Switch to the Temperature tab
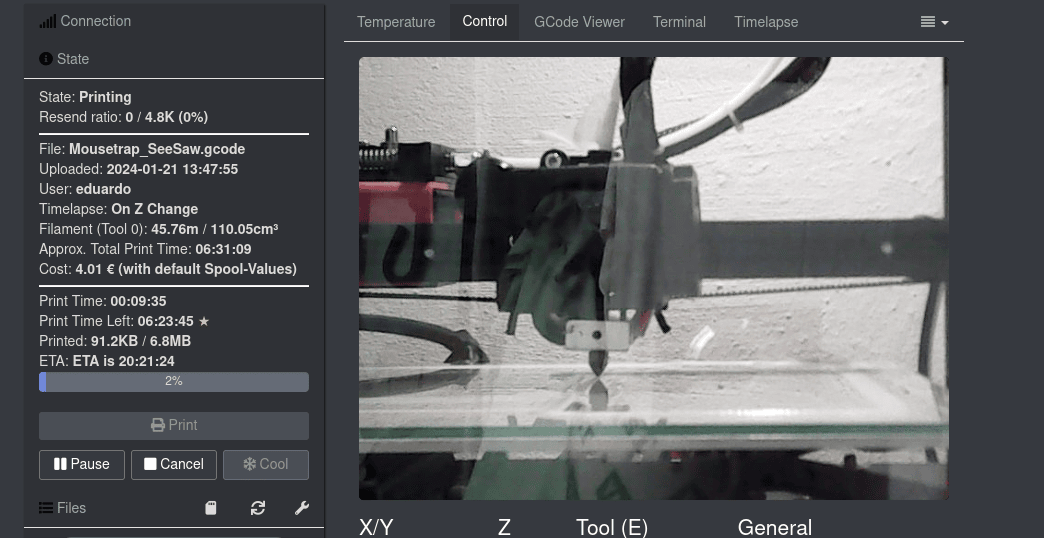This screenshot has height=538, width=1044. pyautogui.click(x=396, y=22)
